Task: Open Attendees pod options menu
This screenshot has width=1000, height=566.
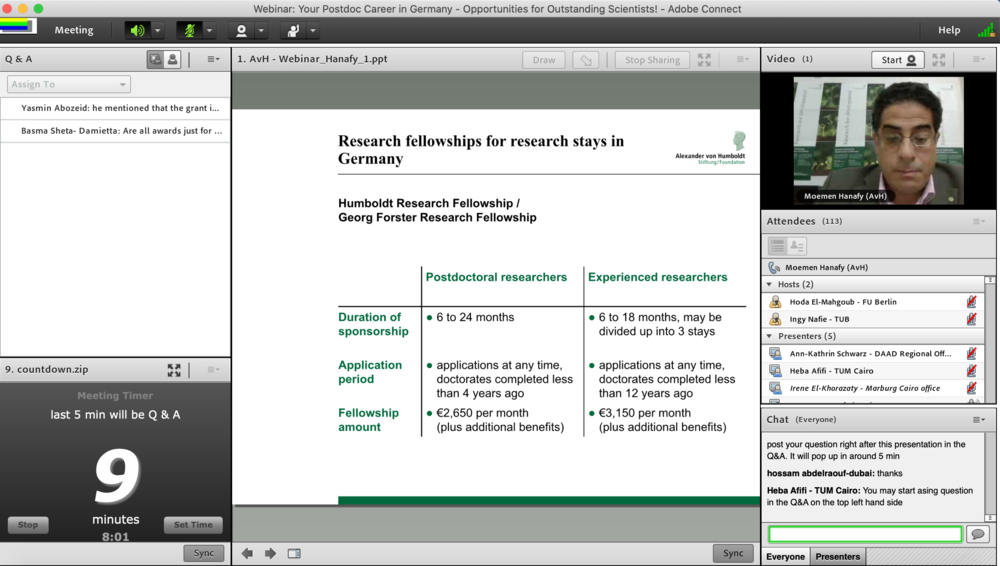Action: click(x=978, y=221)
